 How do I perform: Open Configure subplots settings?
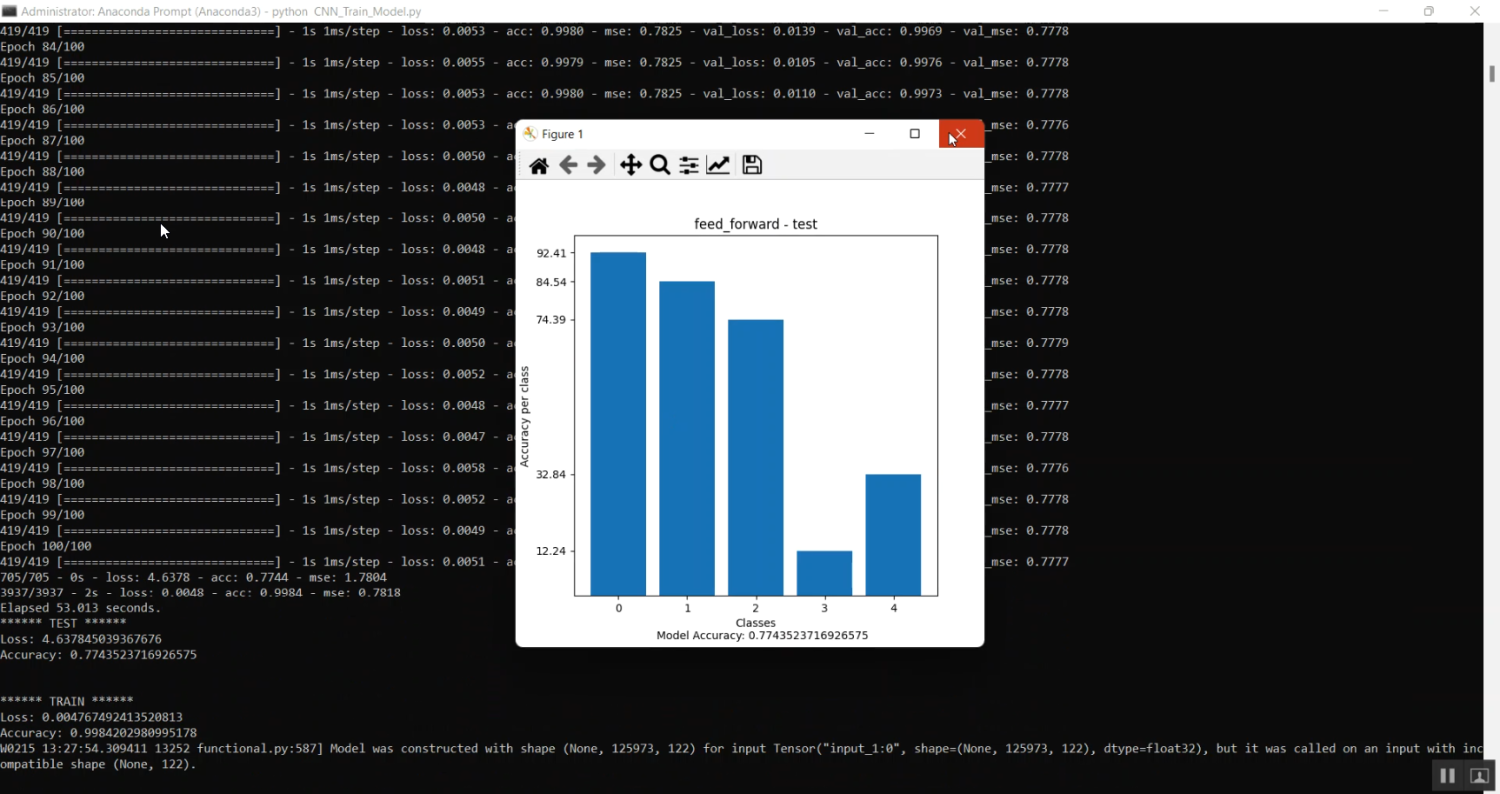click(x=689, y=166)
